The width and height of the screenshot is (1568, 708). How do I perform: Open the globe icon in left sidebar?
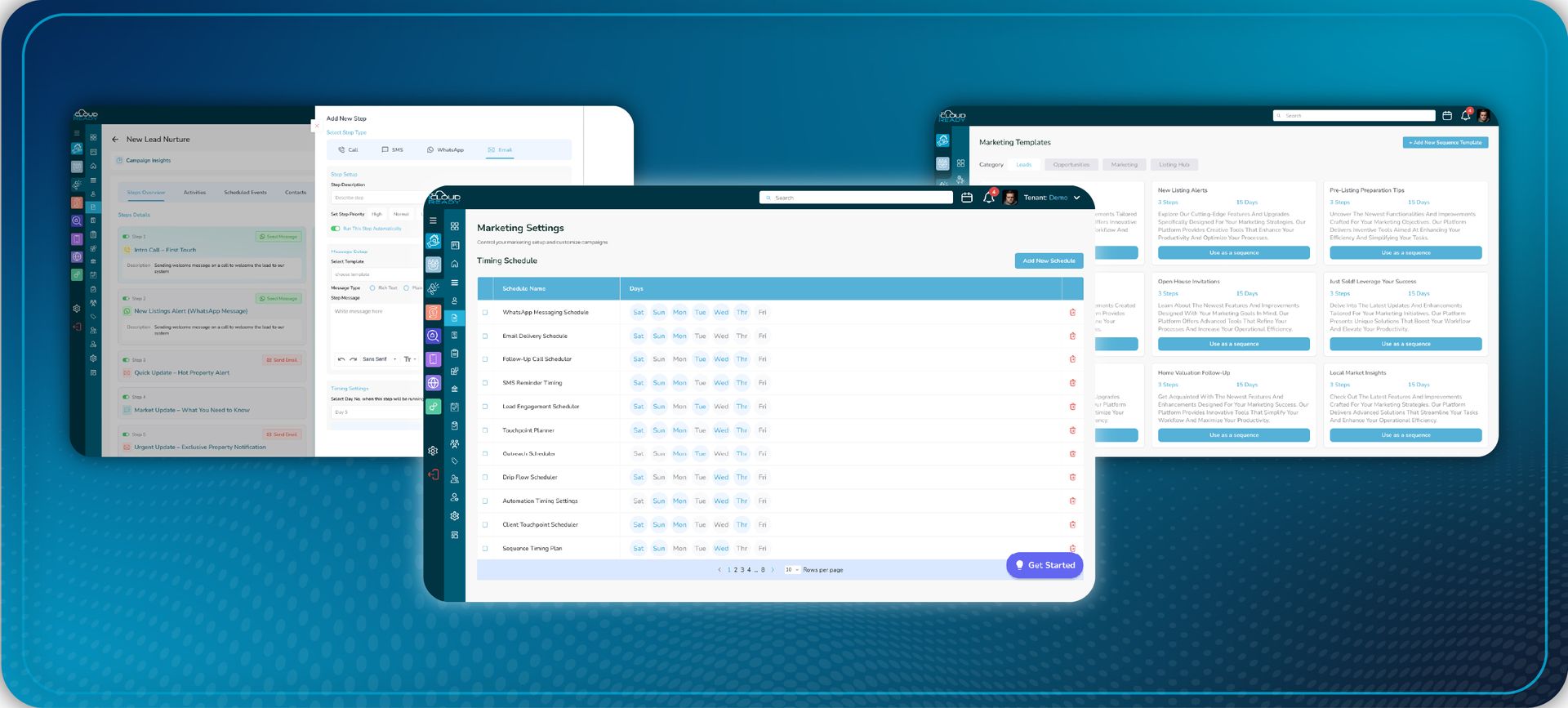tap(433, 383)
